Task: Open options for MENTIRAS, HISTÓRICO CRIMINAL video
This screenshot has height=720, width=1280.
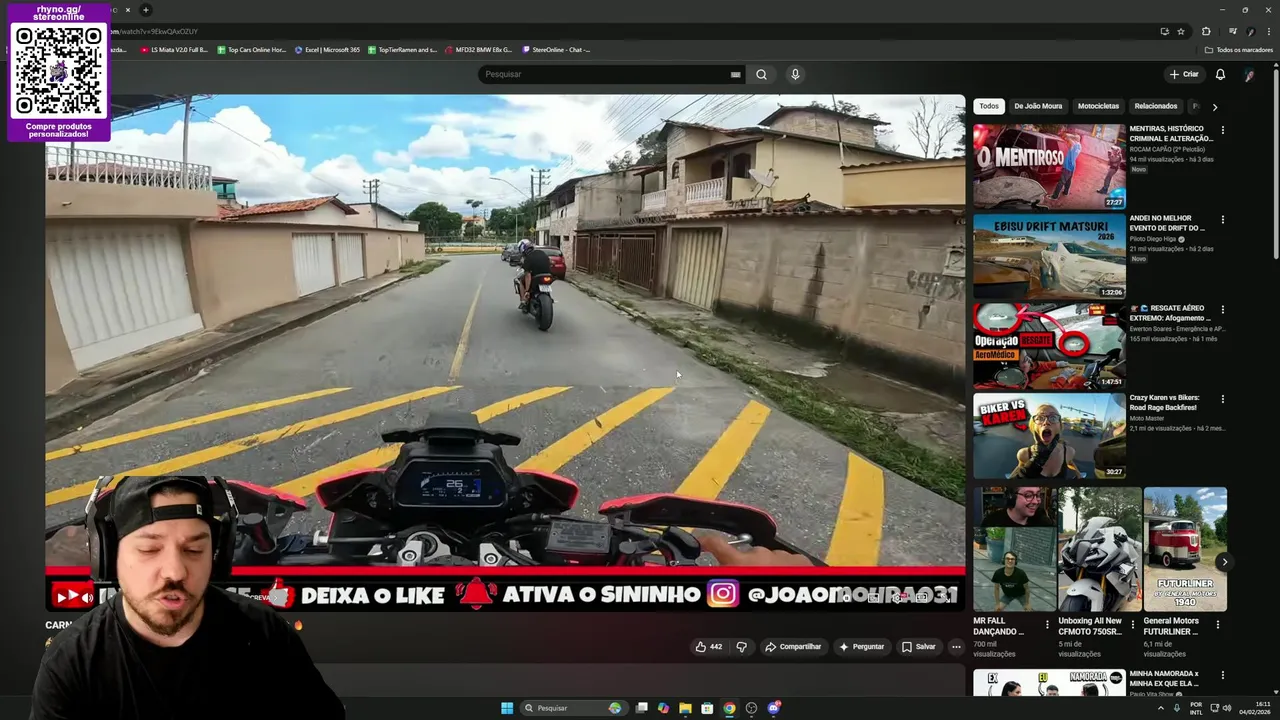Action: tap(1222, 130)
